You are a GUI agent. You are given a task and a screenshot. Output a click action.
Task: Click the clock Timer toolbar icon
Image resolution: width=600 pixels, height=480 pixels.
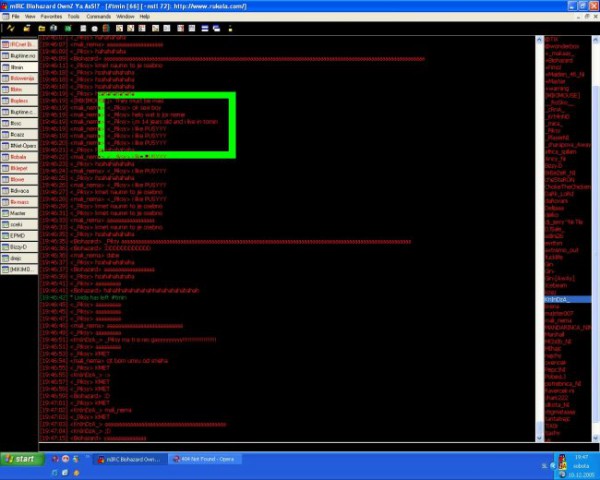95,28
